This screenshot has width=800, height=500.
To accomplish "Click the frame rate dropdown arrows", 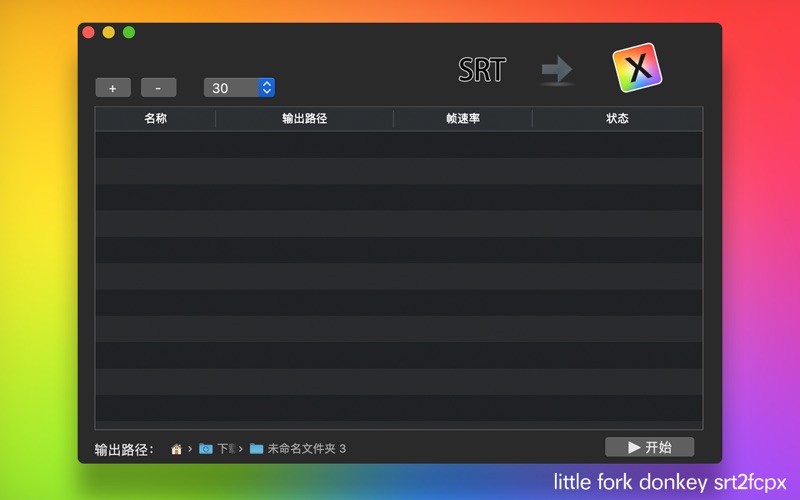I will [x=266, y=88].
